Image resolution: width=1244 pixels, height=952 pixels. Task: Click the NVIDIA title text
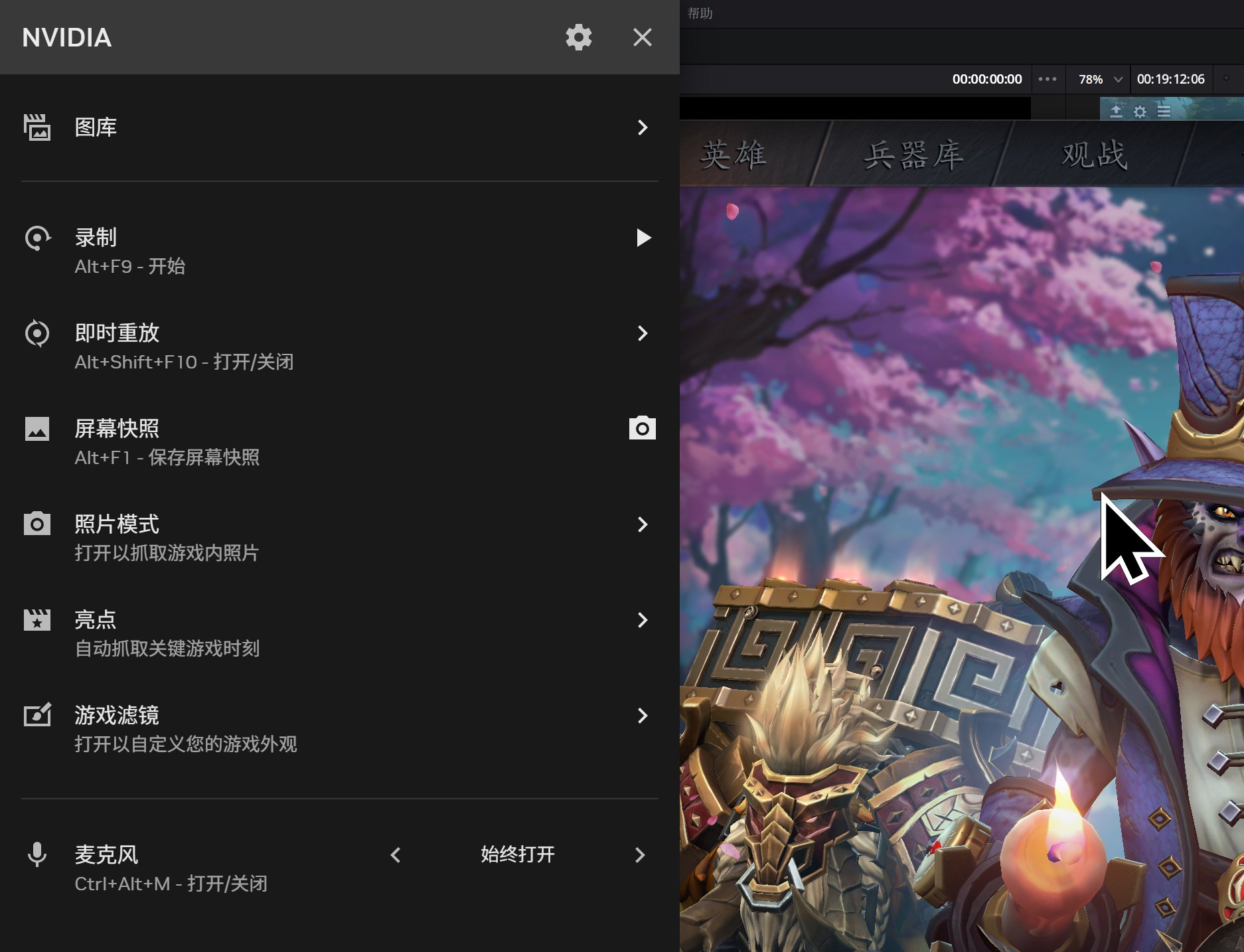coord(67,38)
